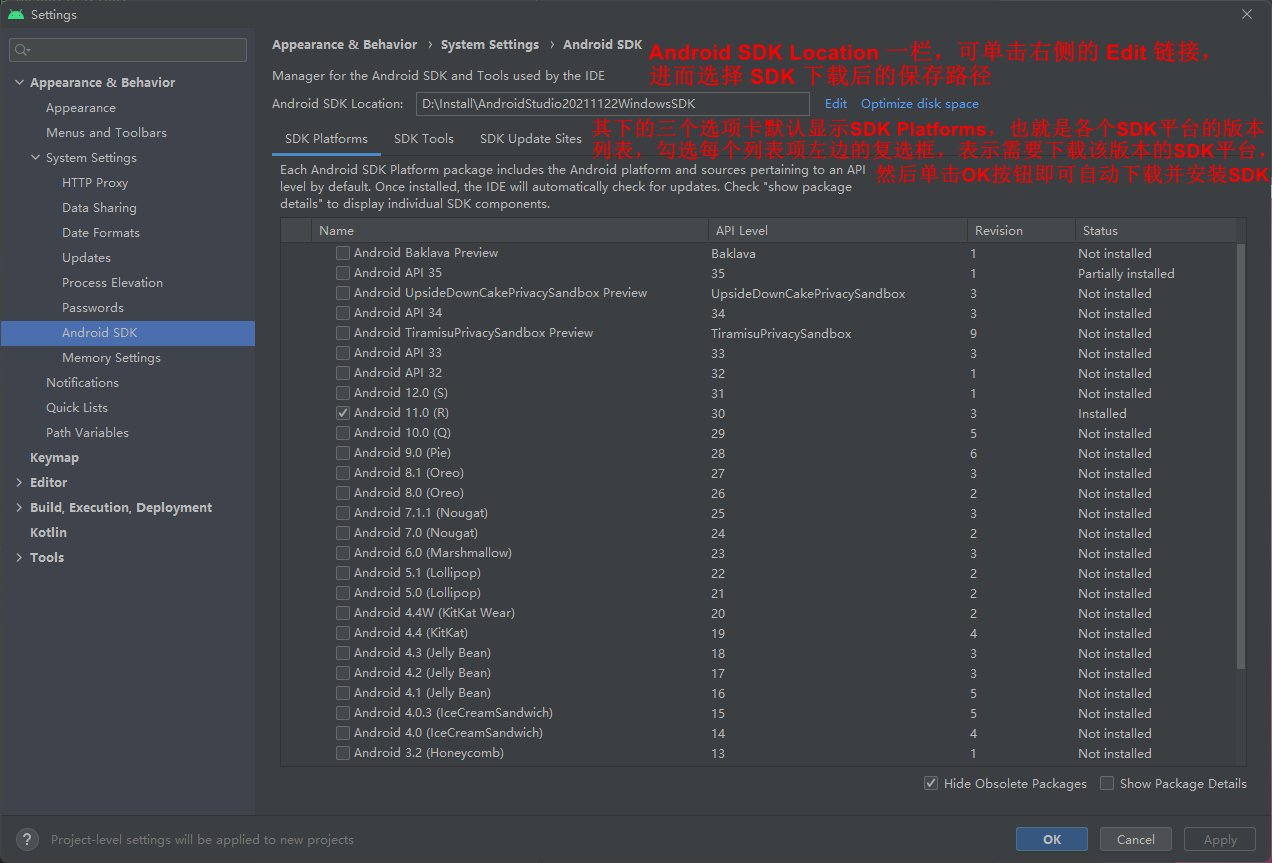Select Data Sharing settings
The width and height of the screenshot is (1272, 863).
tap(99, 208)
